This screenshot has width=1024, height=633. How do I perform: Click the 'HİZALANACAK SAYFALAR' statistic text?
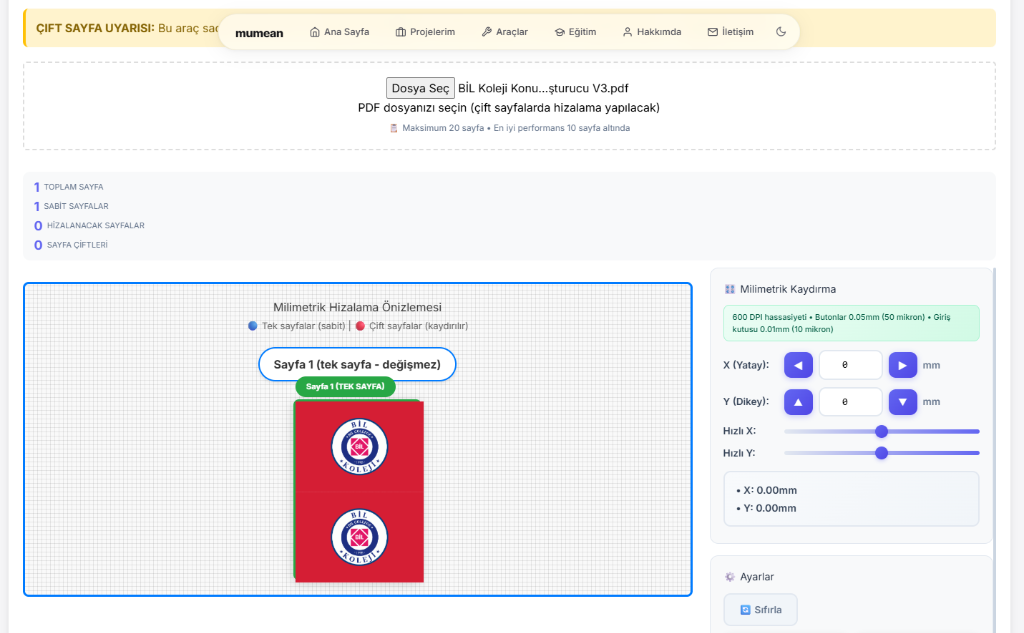[95, 225]
